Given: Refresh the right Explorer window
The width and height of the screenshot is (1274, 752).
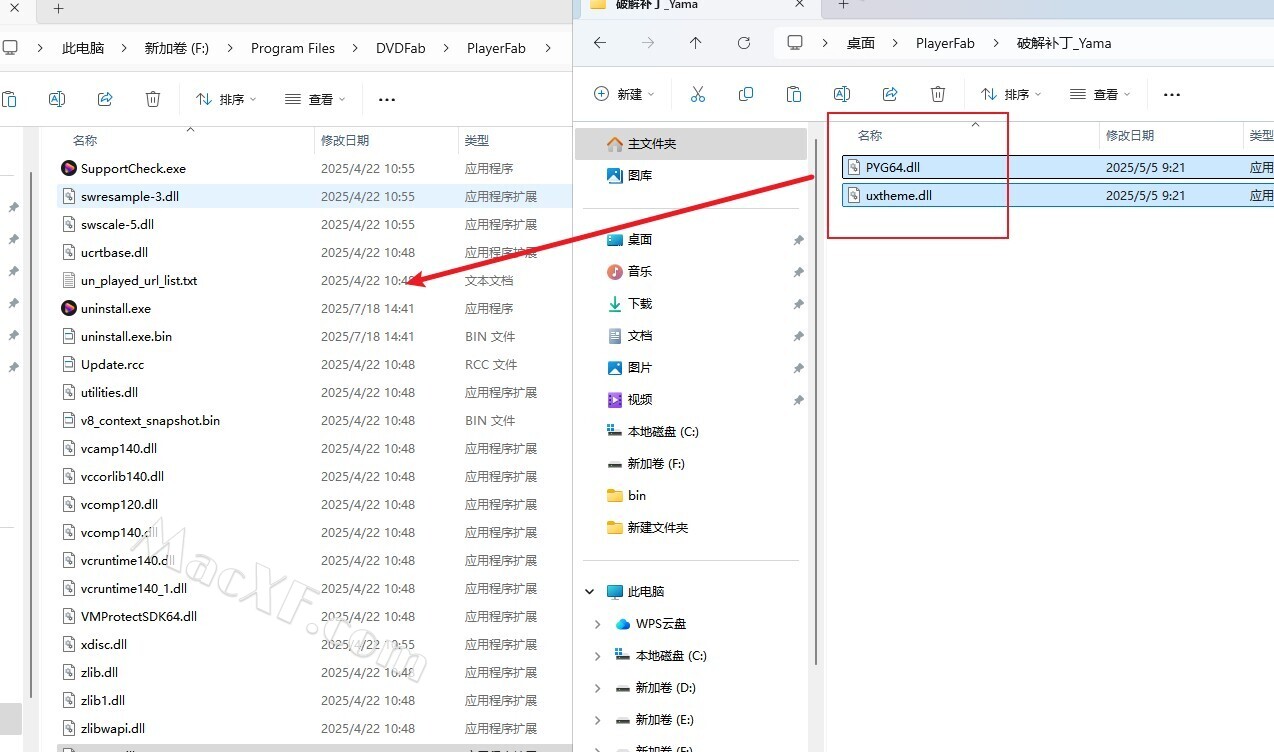Looking at the screenshot, I should pos(744,43).
